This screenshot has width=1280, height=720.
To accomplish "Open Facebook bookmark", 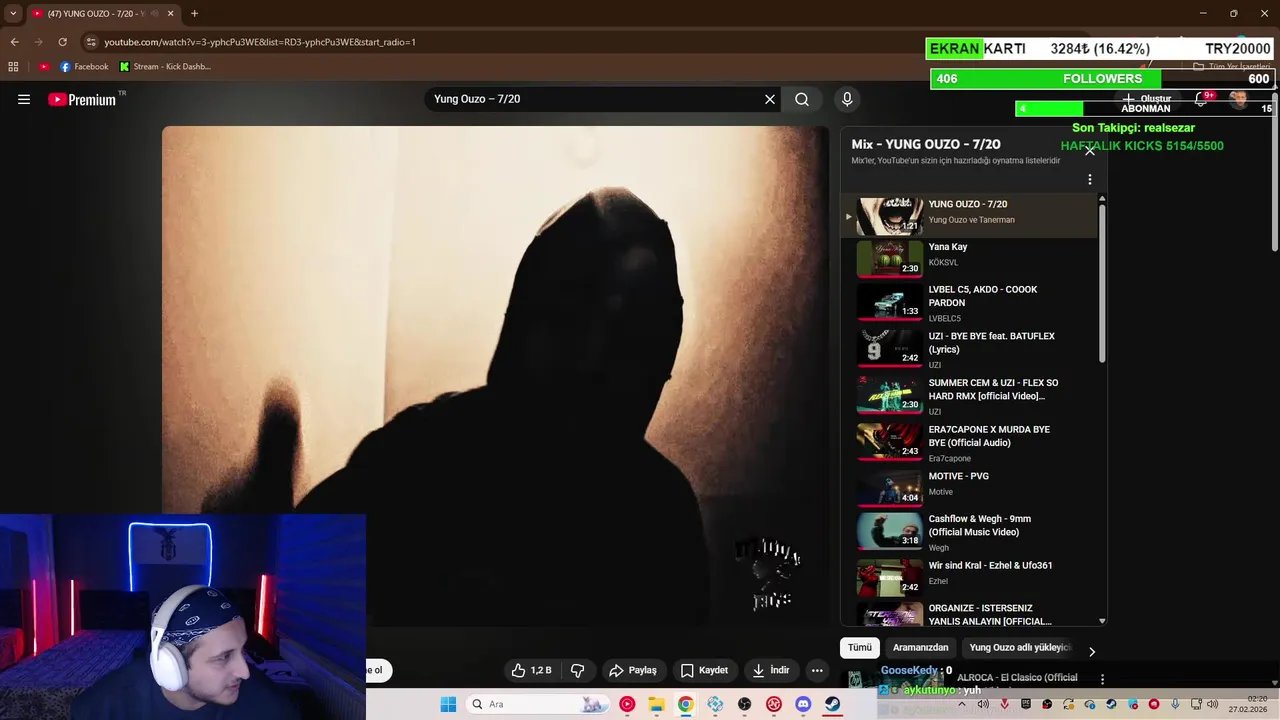I will click(x=84, y=67).
